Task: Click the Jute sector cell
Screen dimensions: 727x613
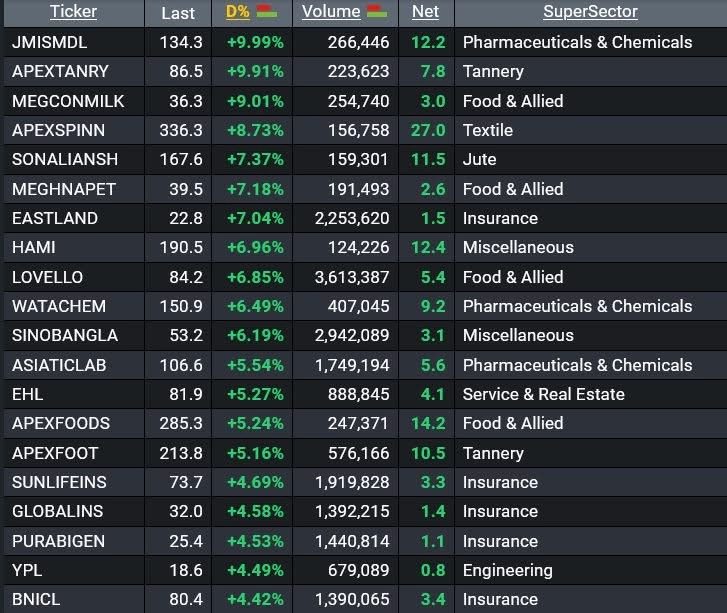Action: pyautogui.click(x=479, y=159)
